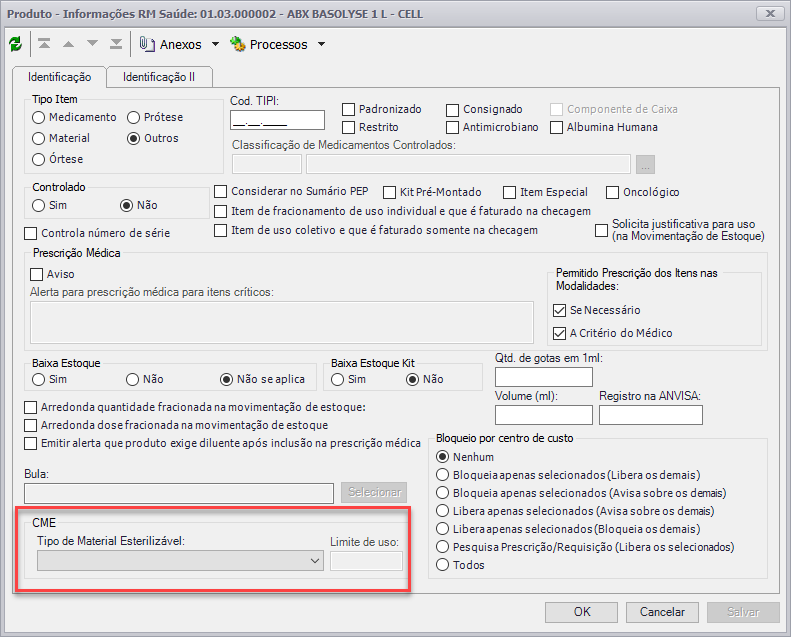The width and height of the screenshot is (791, 637).
Task: Switch to Identificação tab
Action: tap(60, 77)
